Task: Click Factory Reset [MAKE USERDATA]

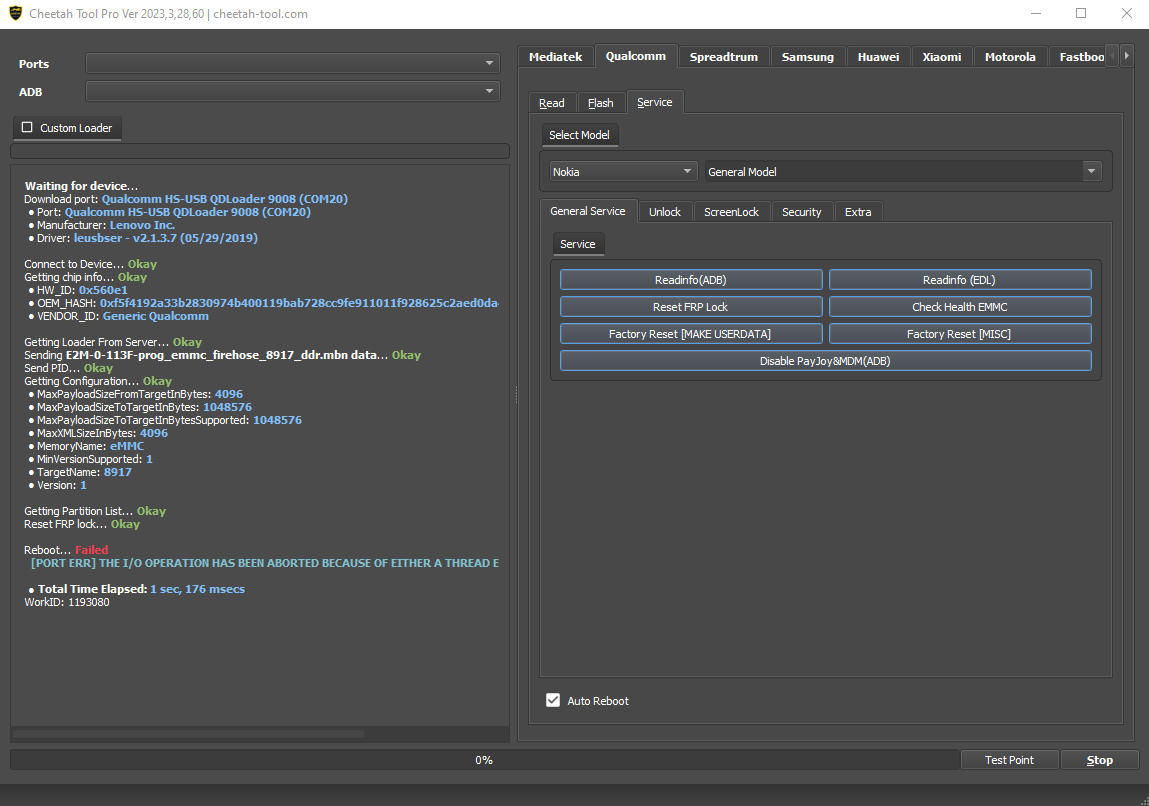Action: tap(691, 334)
